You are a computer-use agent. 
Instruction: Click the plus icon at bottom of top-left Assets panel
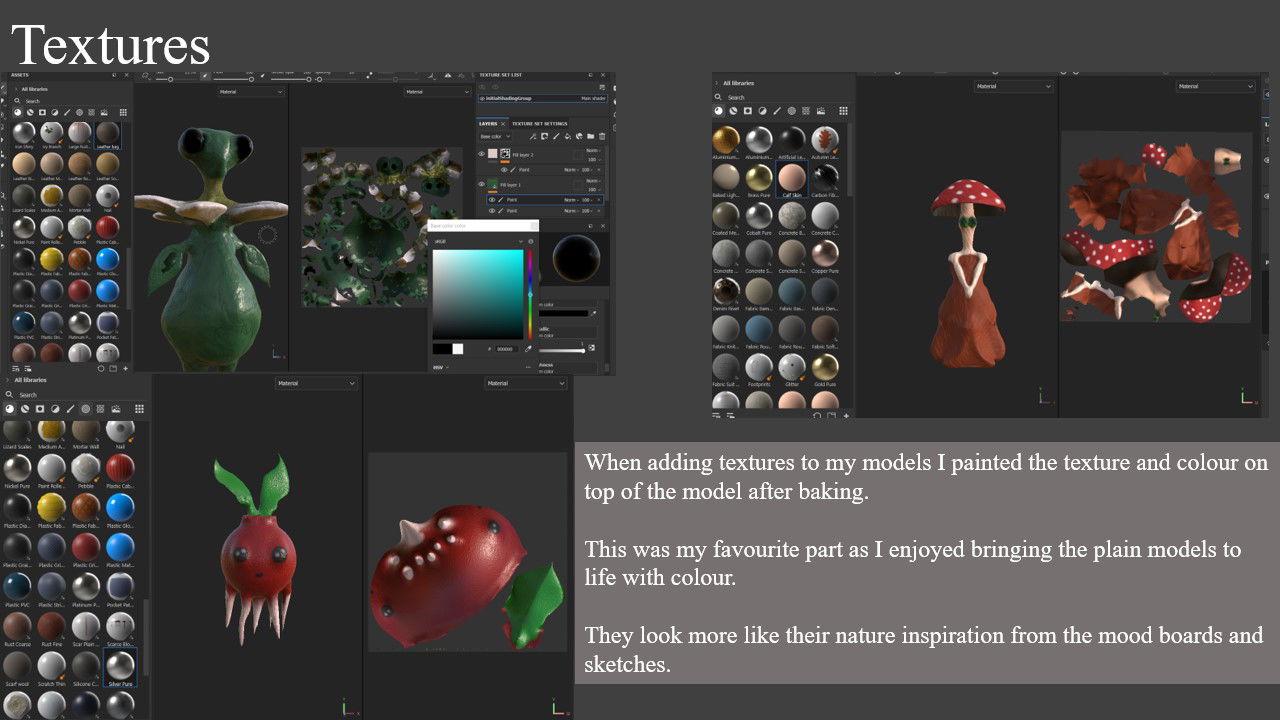pos(126,368)
